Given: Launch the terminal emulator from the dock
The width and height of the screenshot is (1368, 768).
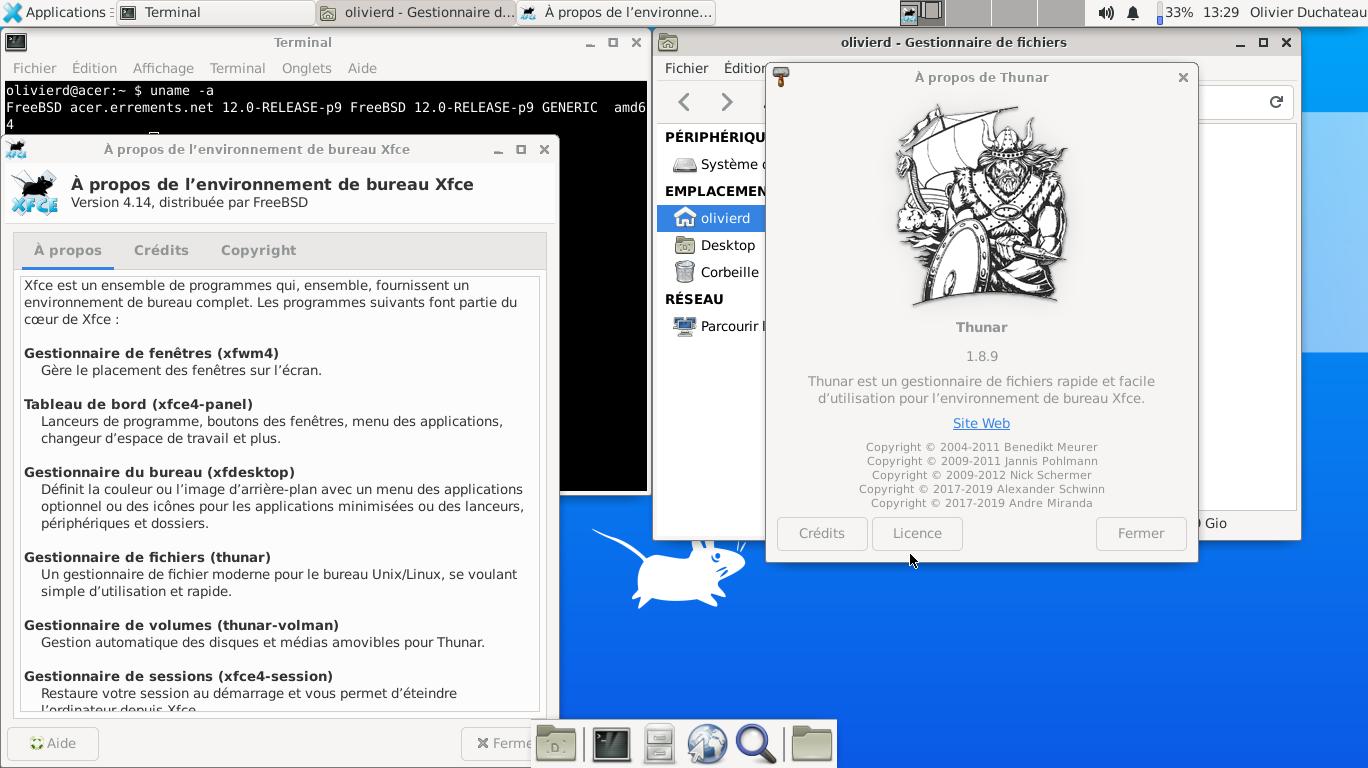Looking at the screenshot, I should coord(611,744).
